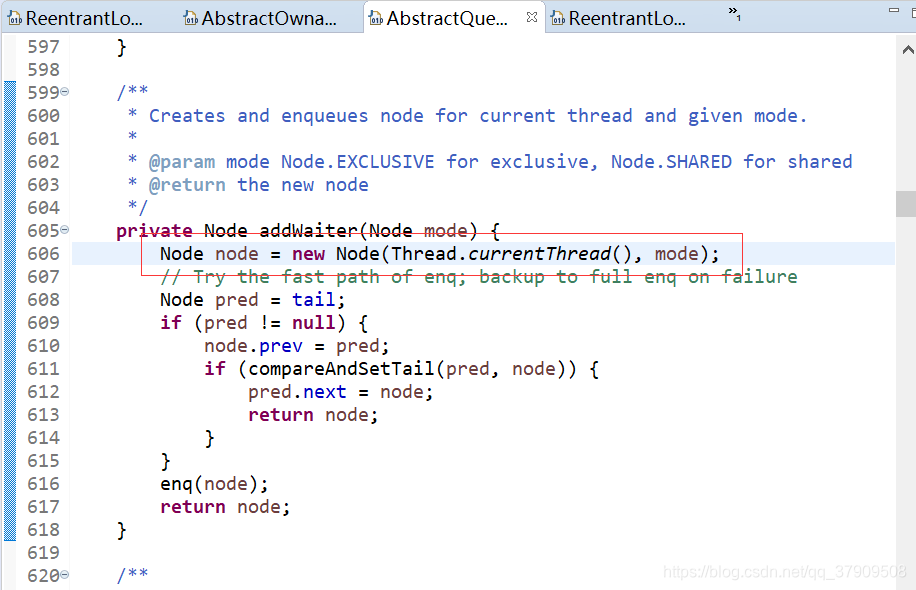Image resolution: width=916 pixels, height=590 pixels.
Task: Click line number 611 in the gutter
Action: point(43,369)
